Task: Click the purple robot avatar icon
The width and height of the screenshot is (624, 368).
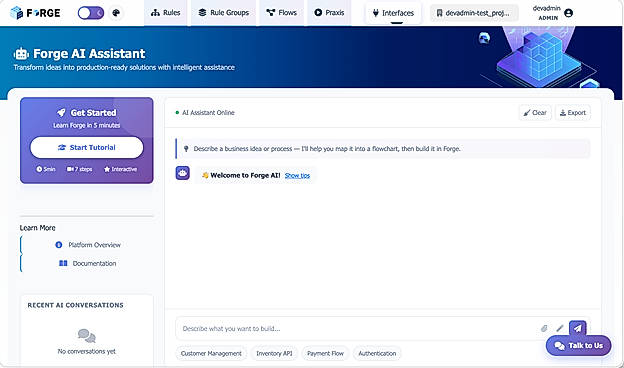Action: tap(183, 173)
